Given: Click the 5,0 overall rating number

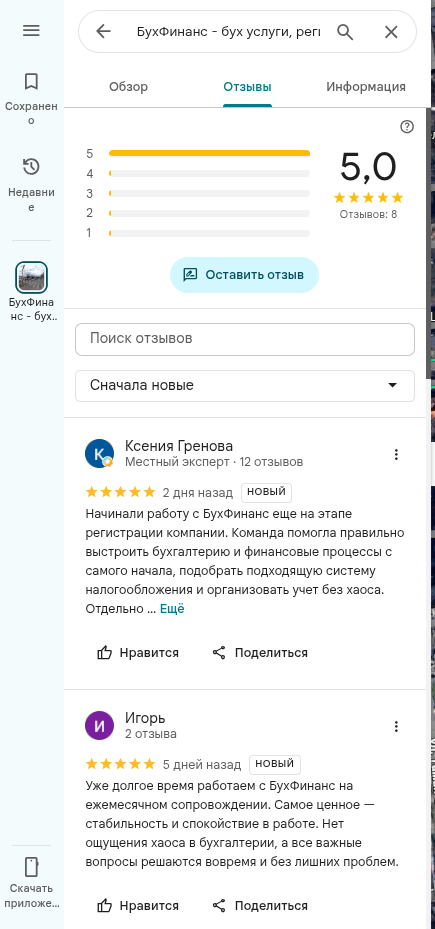Looking at the screenshot, I should point(368,166).
